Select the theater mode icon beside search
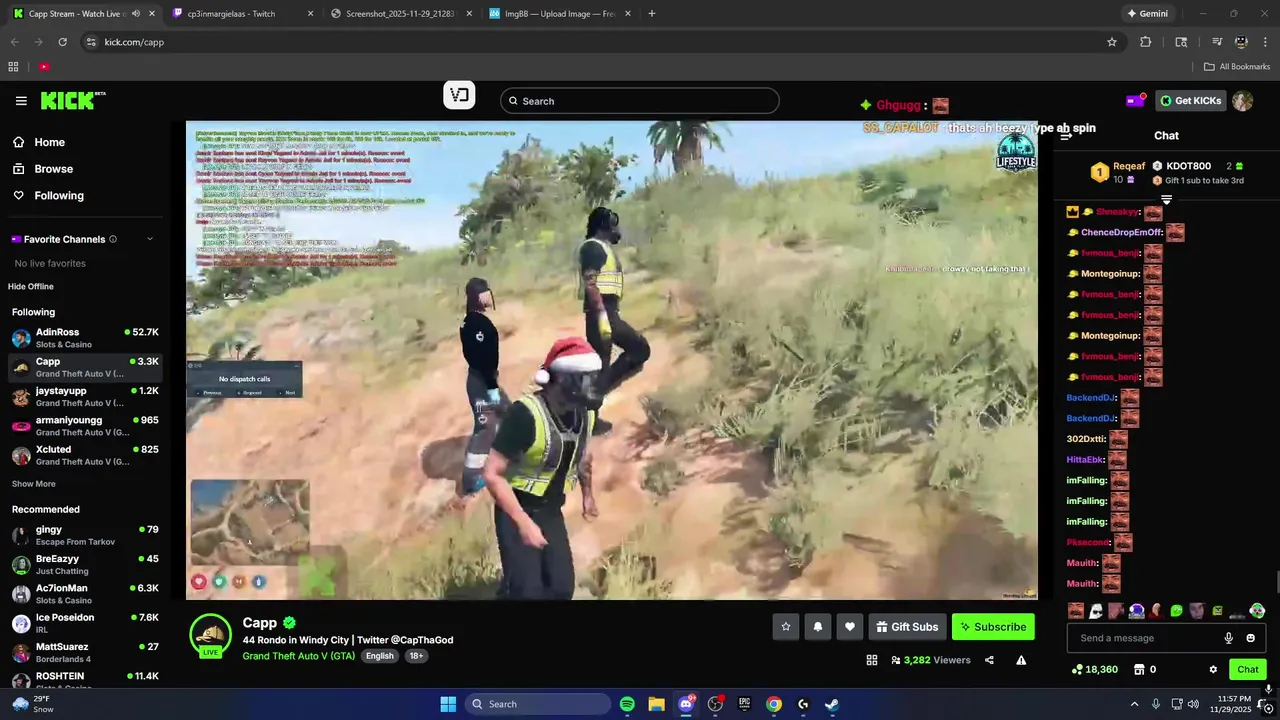 (x=459, y=96)
